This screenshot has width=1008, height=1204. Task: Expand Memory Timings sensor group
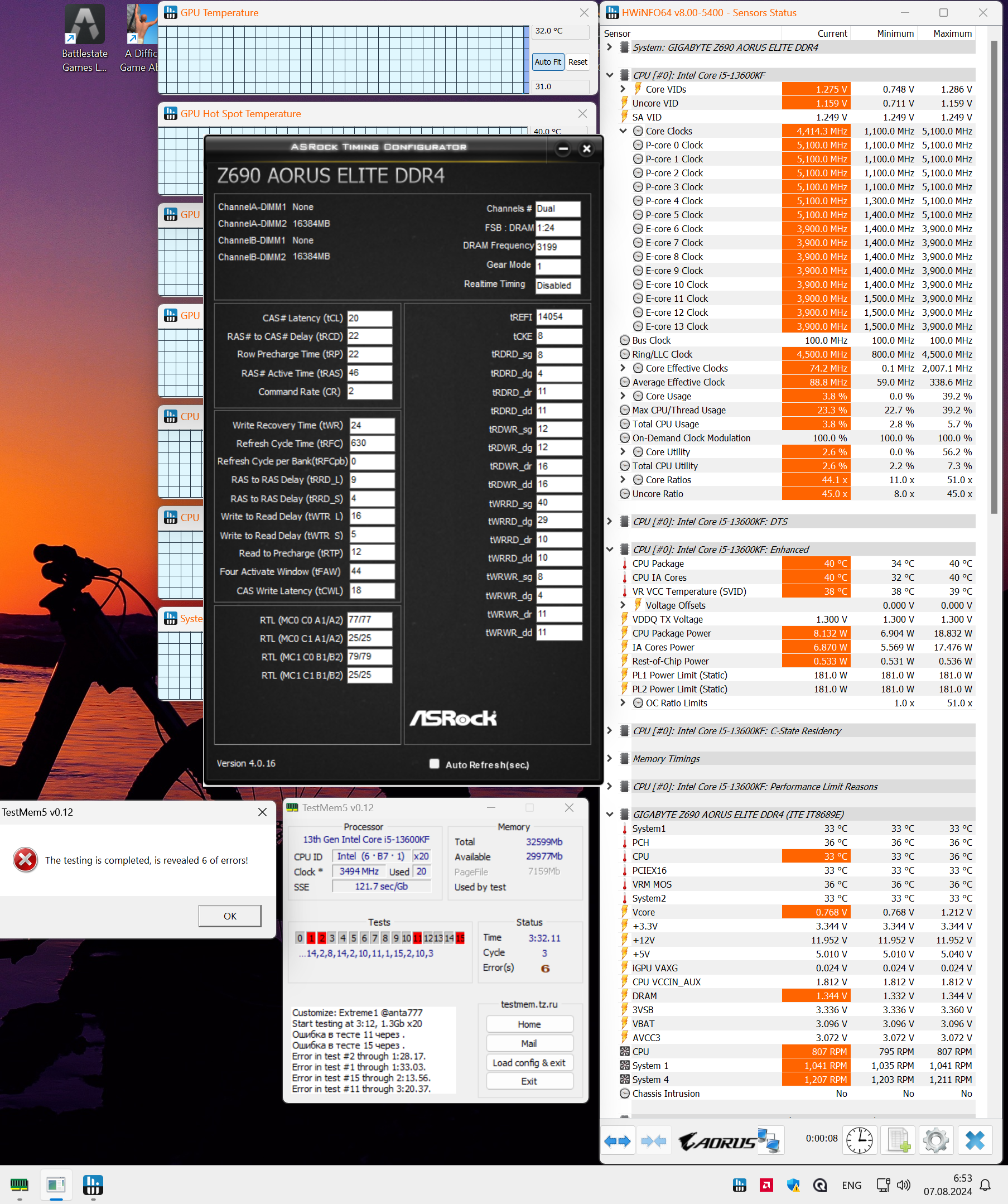point(610,759)
